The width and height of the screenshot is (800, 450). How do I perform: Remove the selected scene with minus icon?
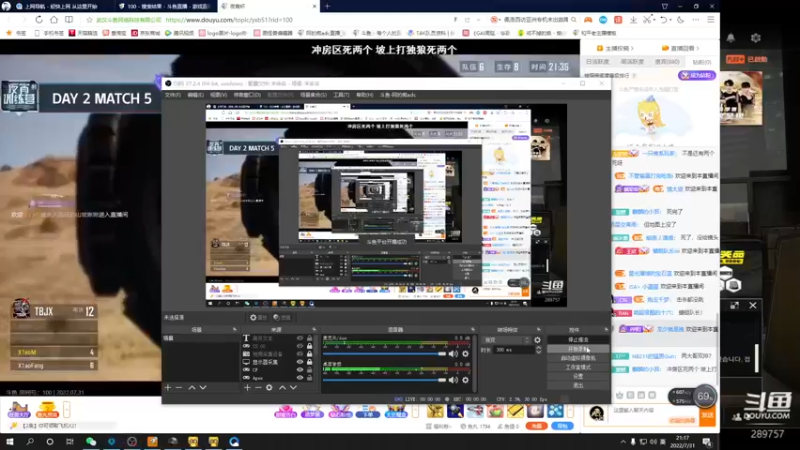pyautogui.click(x=179, y=388)
